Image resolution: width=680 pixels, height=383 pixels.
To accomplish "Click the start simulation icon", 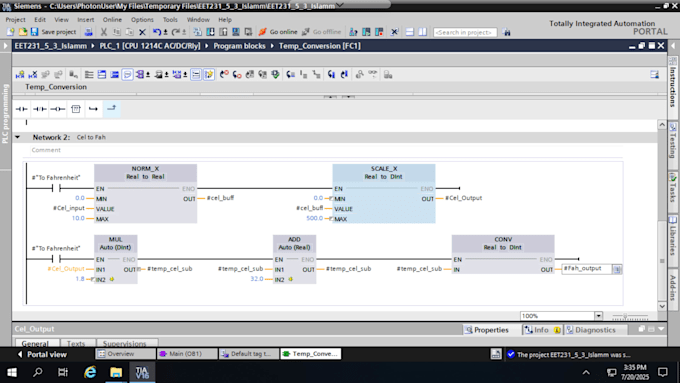I will [x=235, y=32].
